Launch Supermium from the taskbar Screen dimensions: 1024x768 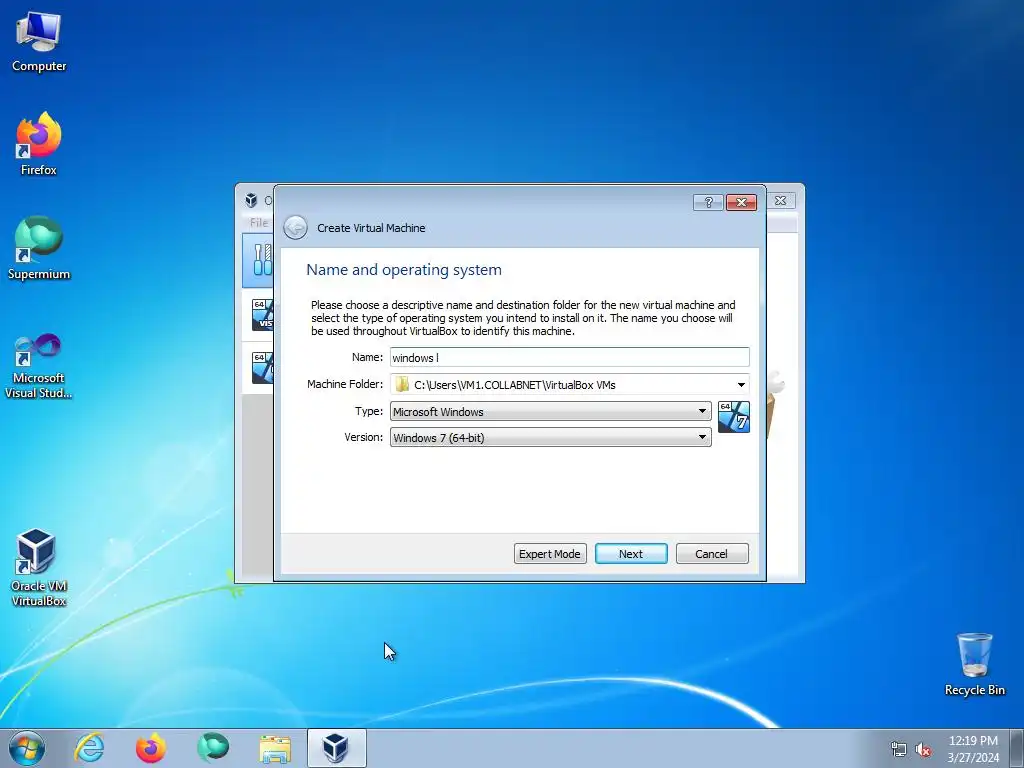tap(213, 748)
